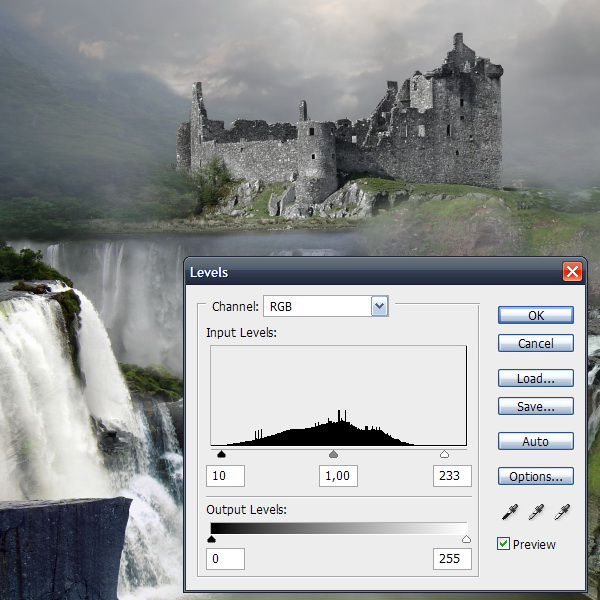The image size is (600, 600).
Task: Focus gamma field showing 1,00
Action: point(338,476)
